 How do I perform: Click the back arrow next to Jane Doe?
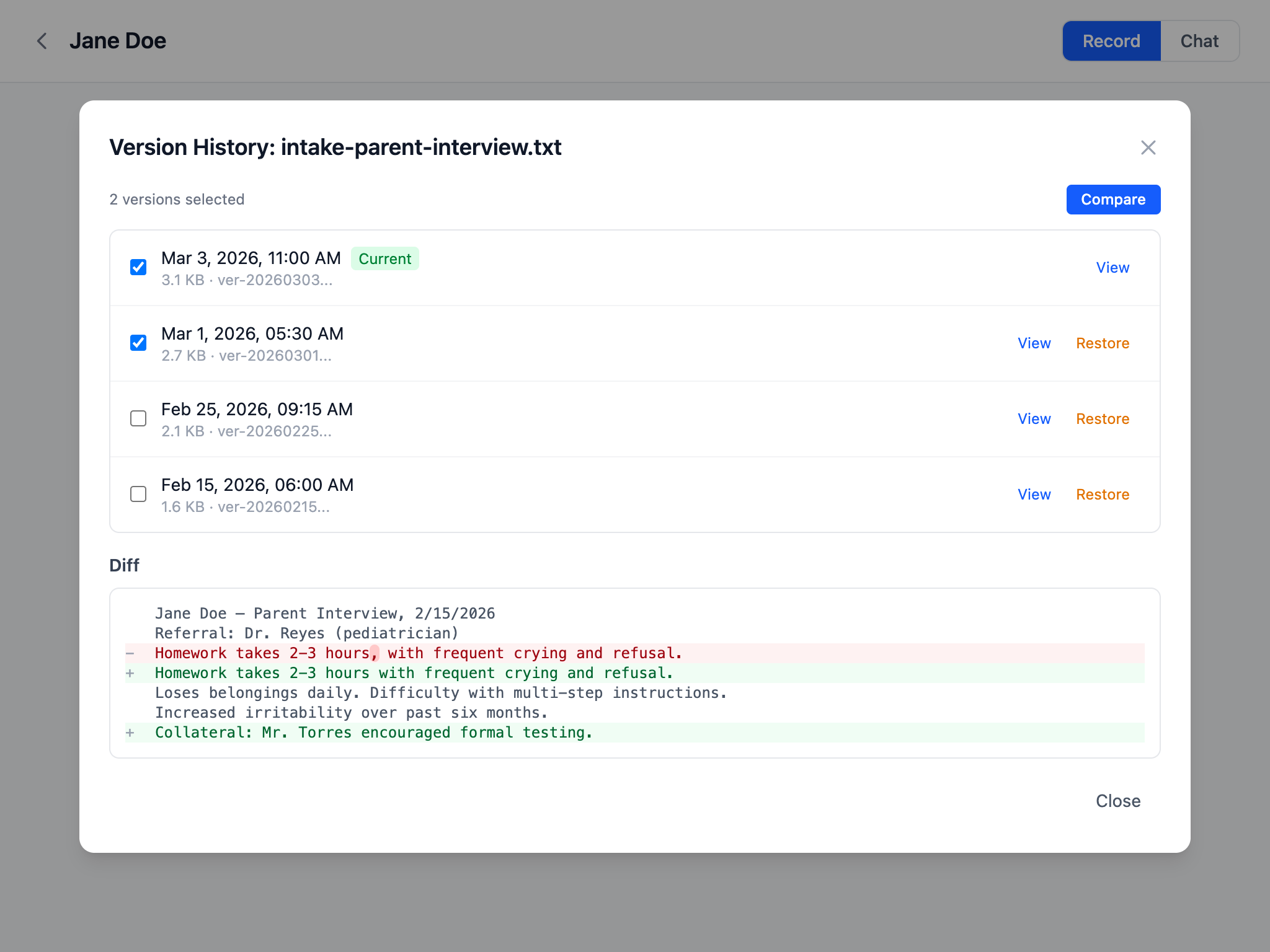[x=42, y=41]
